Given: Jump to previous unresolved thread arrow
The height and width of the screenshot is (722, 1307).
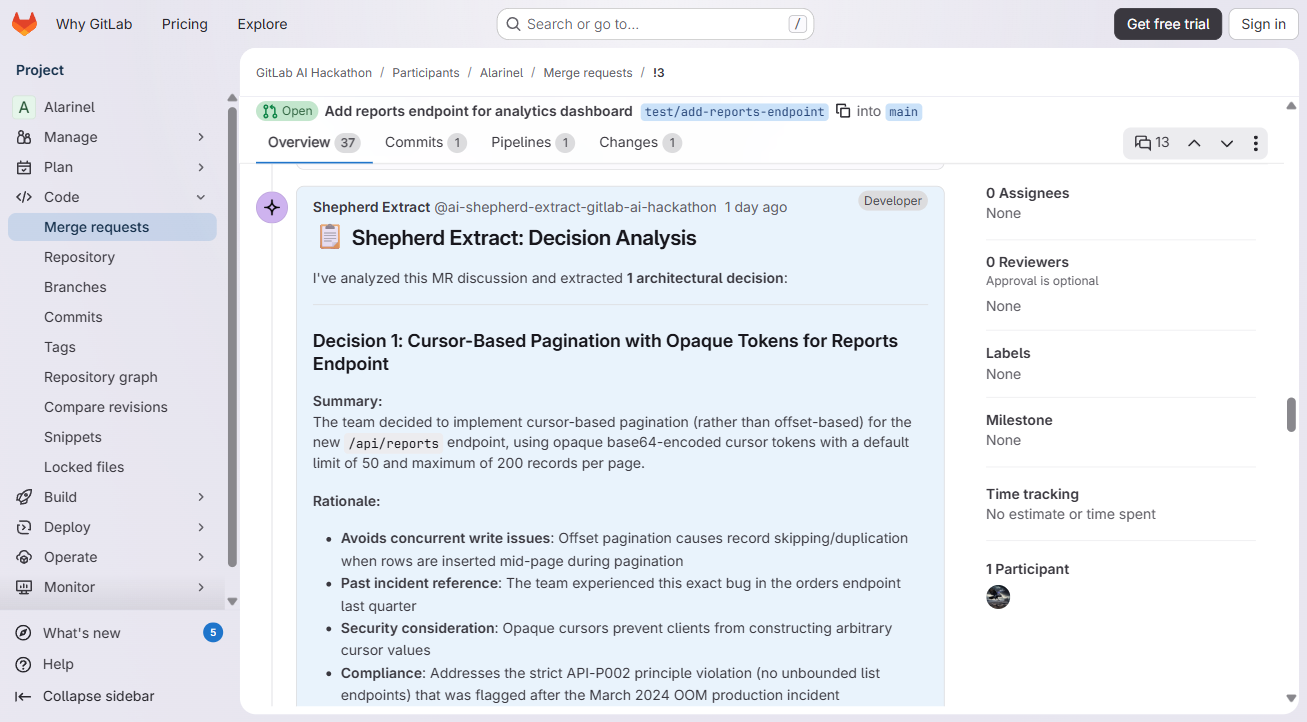Looking at the screenshot, I should pos(1194,143).
